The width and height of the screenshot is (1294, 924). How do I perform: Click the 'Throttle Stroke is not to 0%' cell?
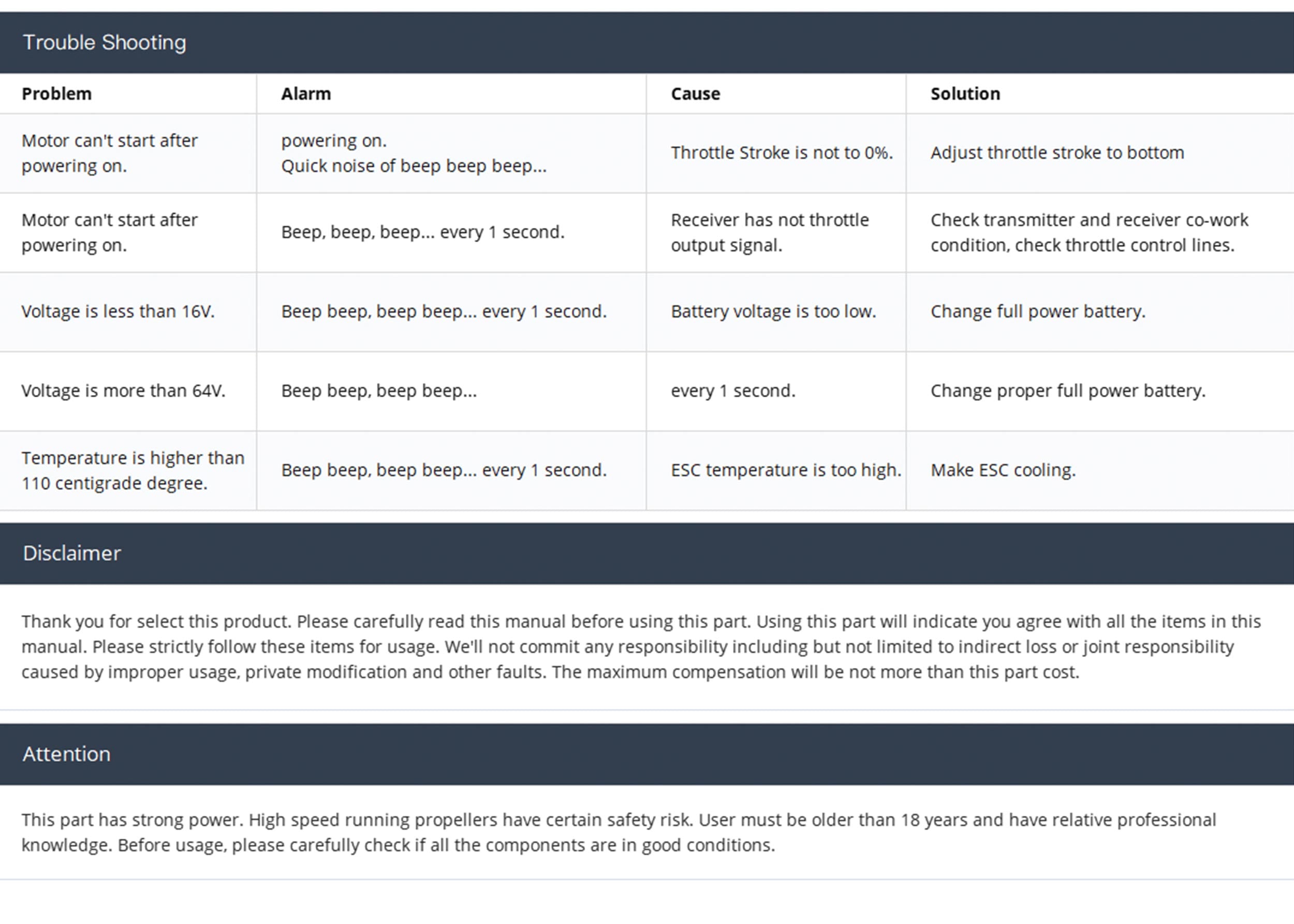781,153
